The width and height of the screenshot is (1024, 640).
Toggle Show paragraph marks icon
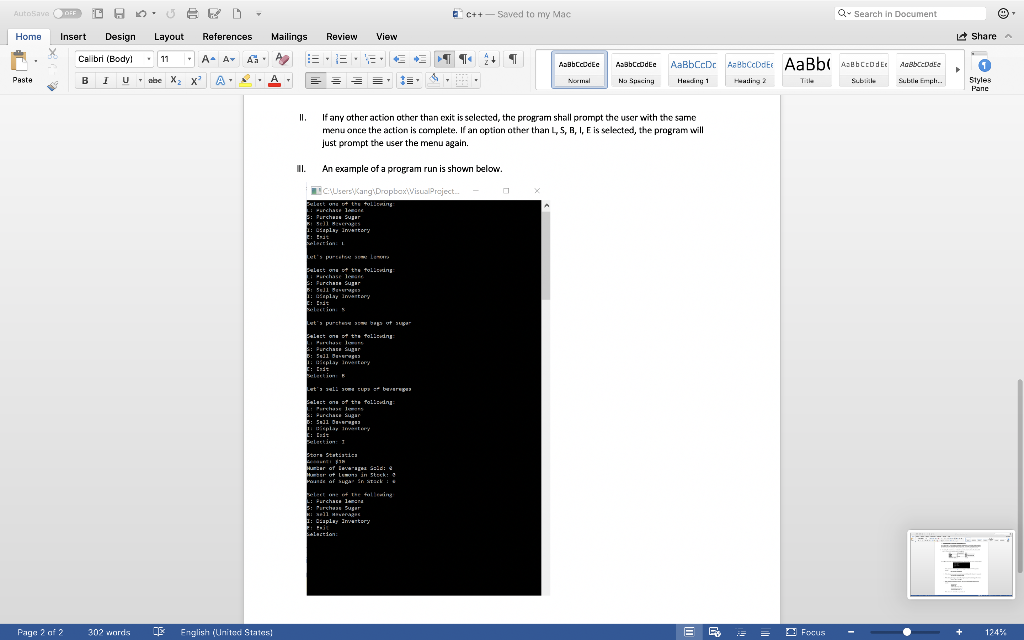pos(513,59)
